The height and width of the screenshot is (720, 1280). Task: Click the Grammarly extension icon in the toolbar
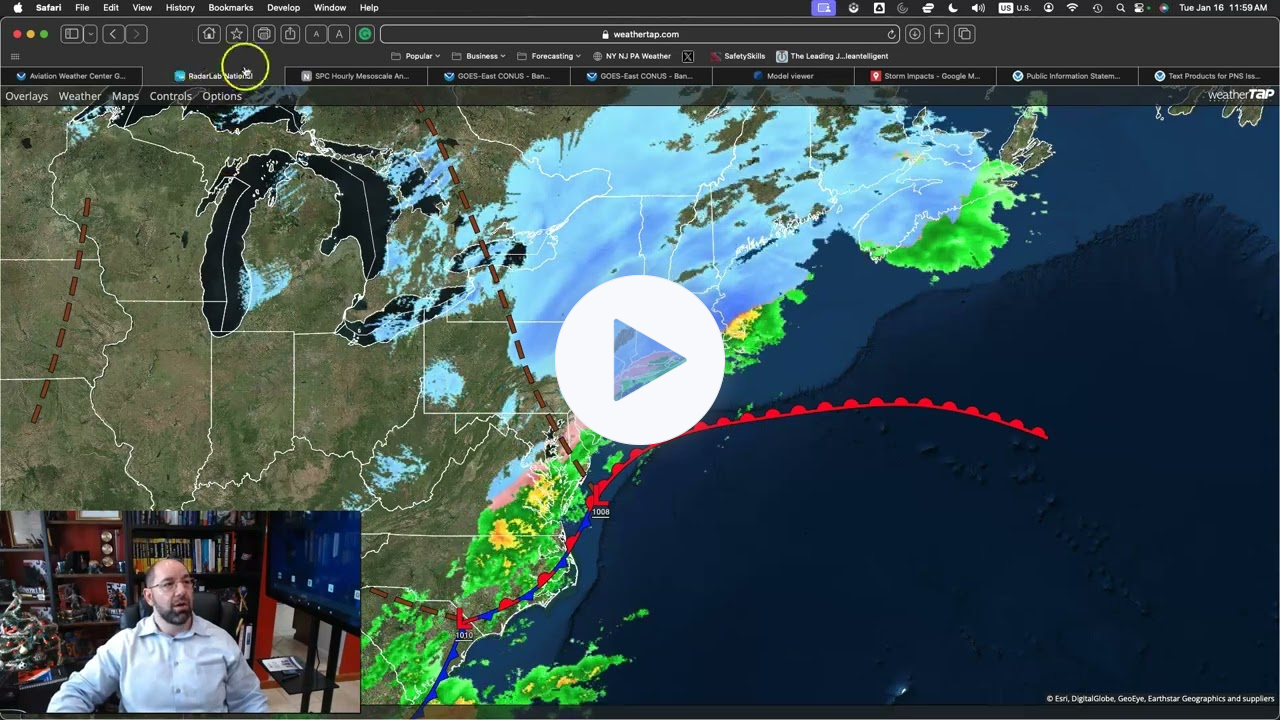click(365, 33)
